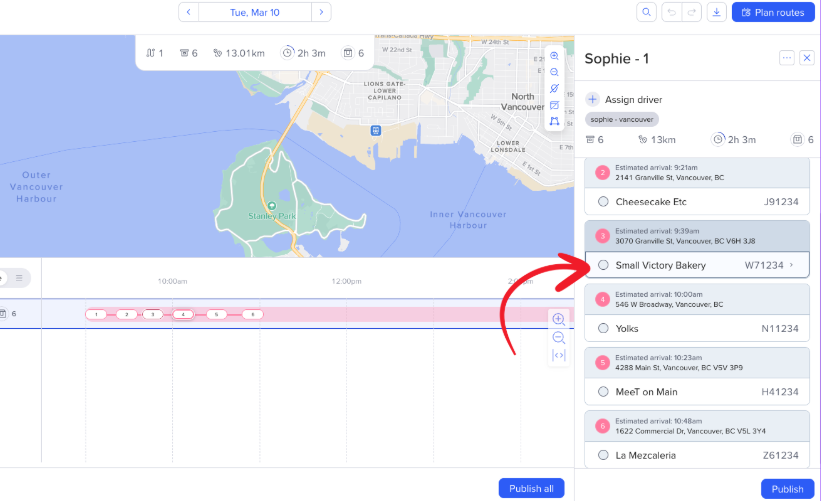821x501 pixels.
Task: Click the Stanley Park map pin
Action: 271,206
